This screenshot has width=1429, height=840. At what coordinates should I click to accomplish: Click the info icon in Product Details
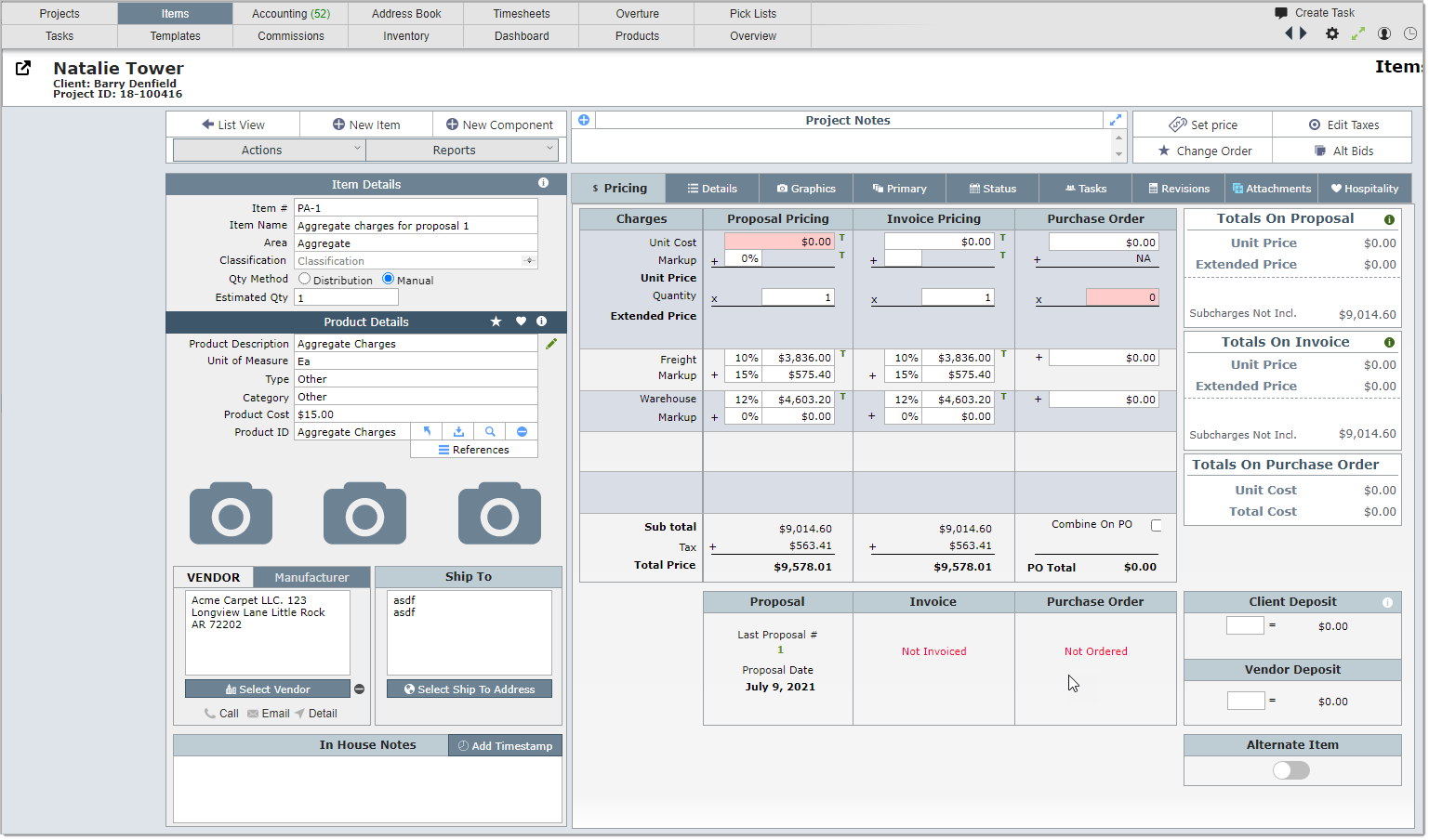(542, 322)
